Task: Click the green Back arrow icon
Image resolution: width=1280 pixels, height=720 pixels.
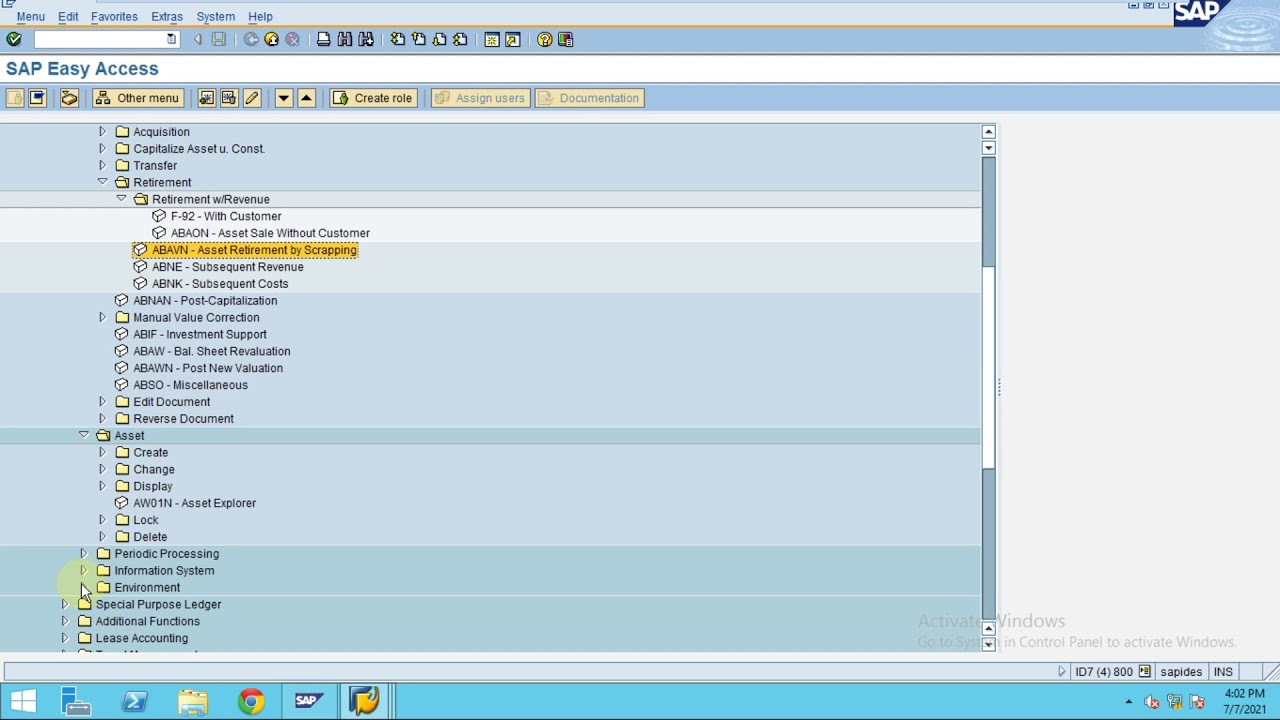Action: pyautogui.click(x=251, y=39)
